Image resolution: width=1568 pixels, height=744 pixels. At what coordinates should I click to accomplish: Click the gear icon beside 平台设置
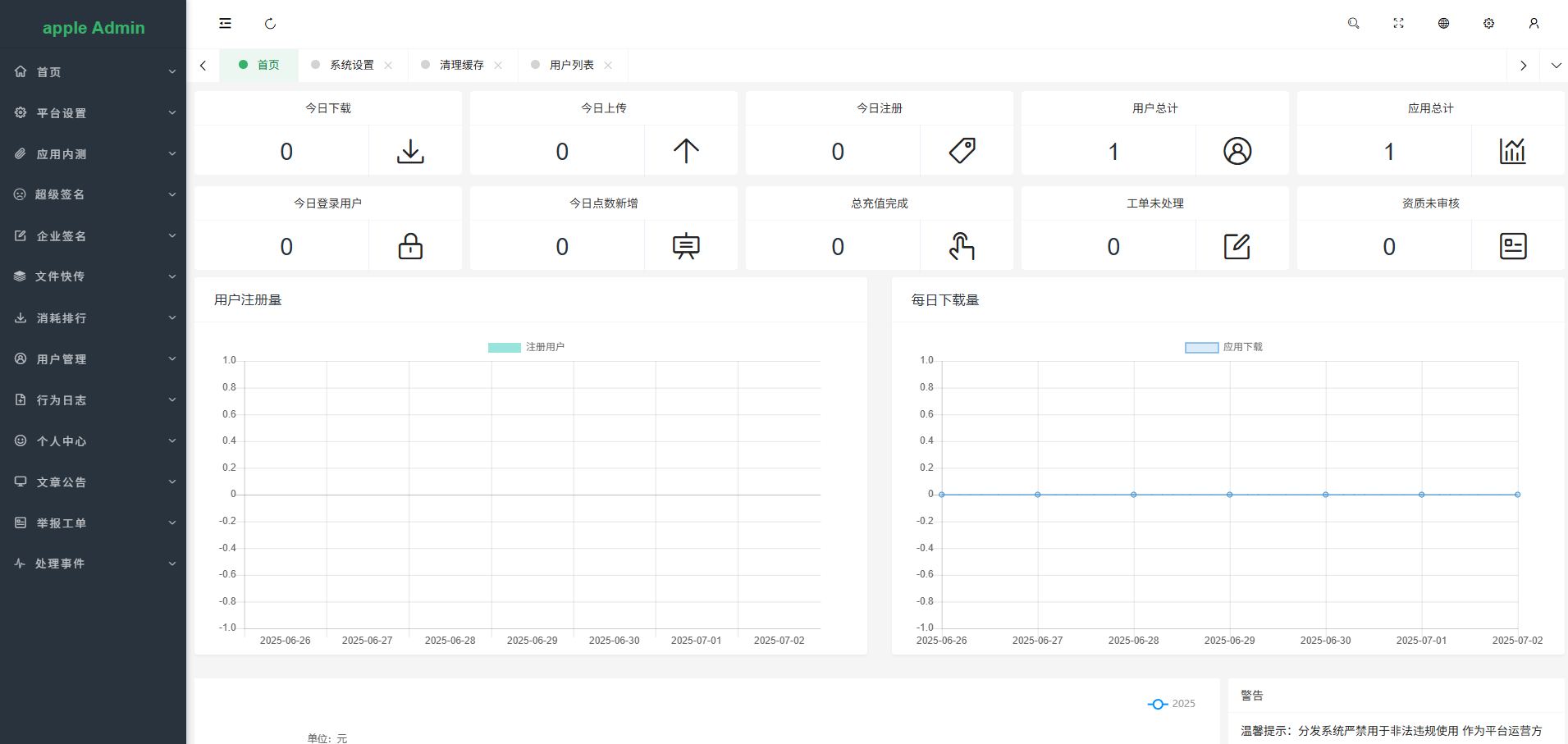(x=21, y=112)
